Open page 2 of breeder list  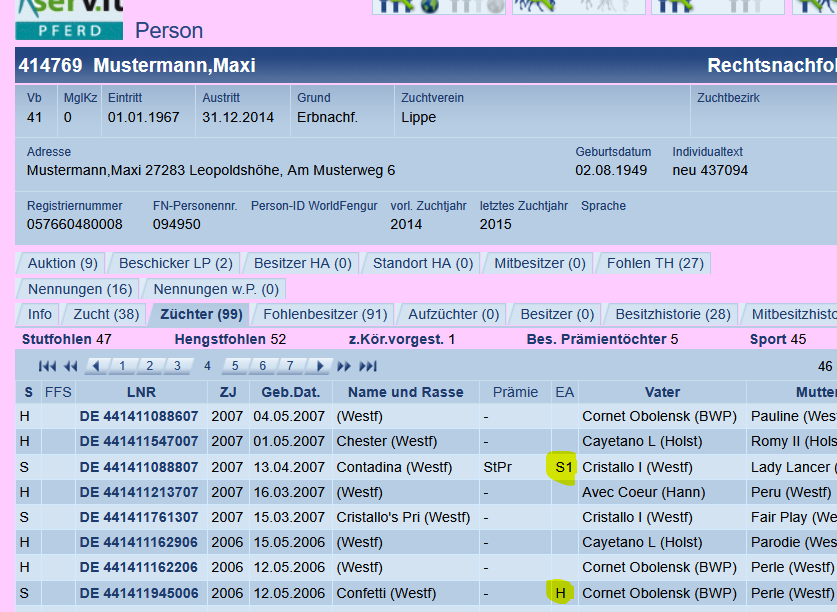pos(148,366)
